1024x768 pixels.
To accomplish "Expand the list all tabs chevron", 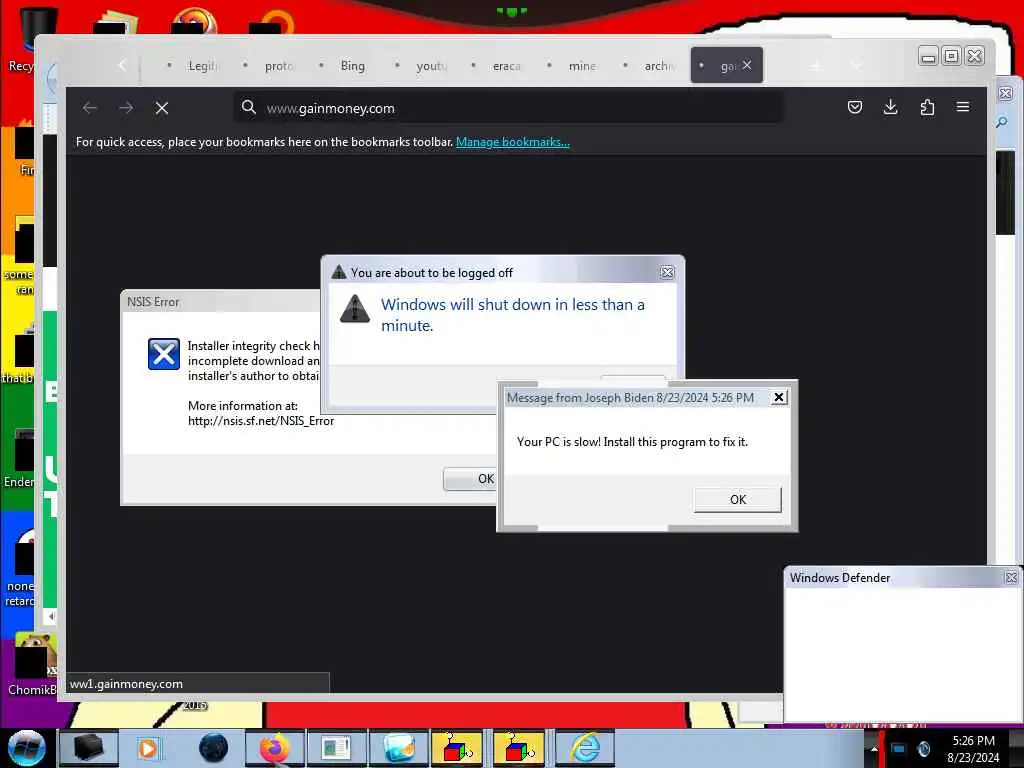I will [x=856, y=65].
